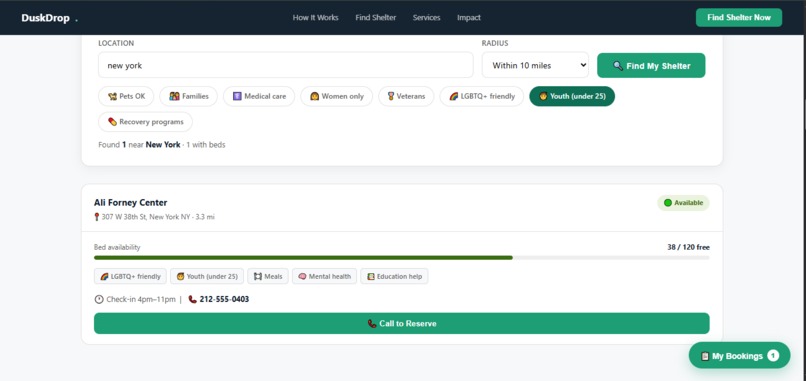Open the radius dropdown Within 10 miles
Image resolution: width=806 pixels, height=381 pixels.
click(535, 65)
